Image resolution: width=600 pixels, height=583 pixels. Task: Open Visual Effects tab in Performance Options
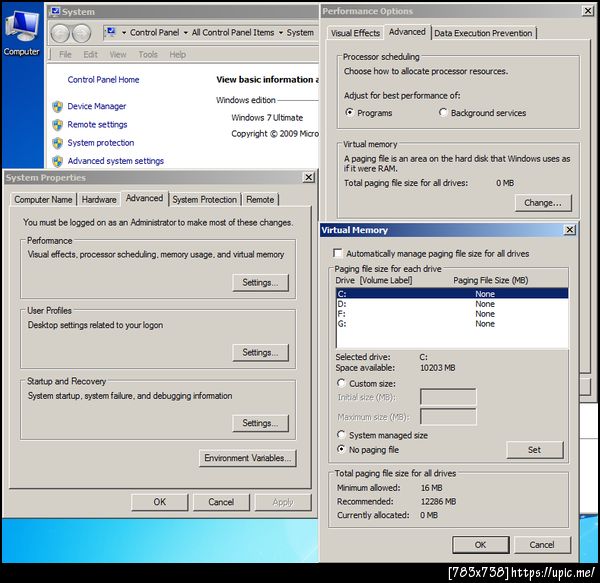(355, 33)
